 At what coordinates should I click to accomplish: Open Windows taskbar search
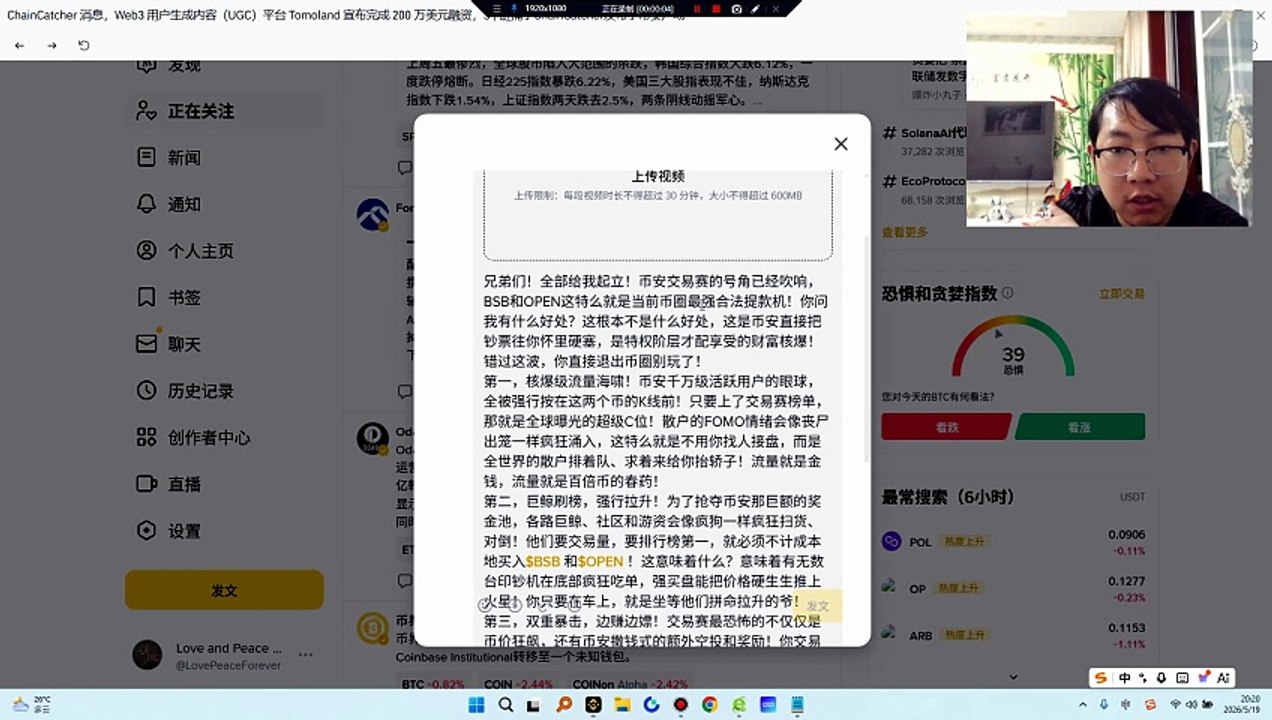coord(506,705)
